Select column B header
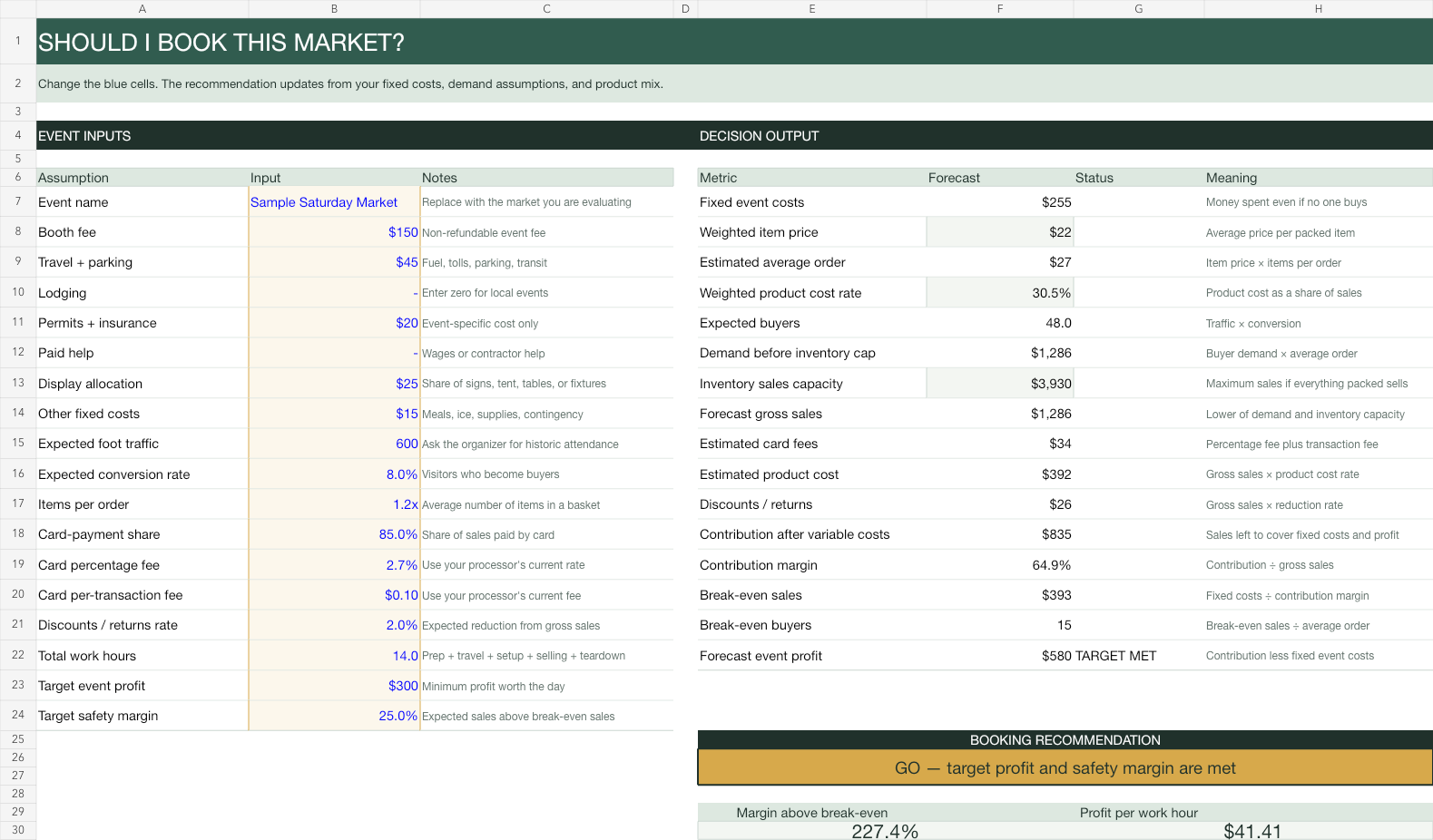1433x840 pixels. 334,9
